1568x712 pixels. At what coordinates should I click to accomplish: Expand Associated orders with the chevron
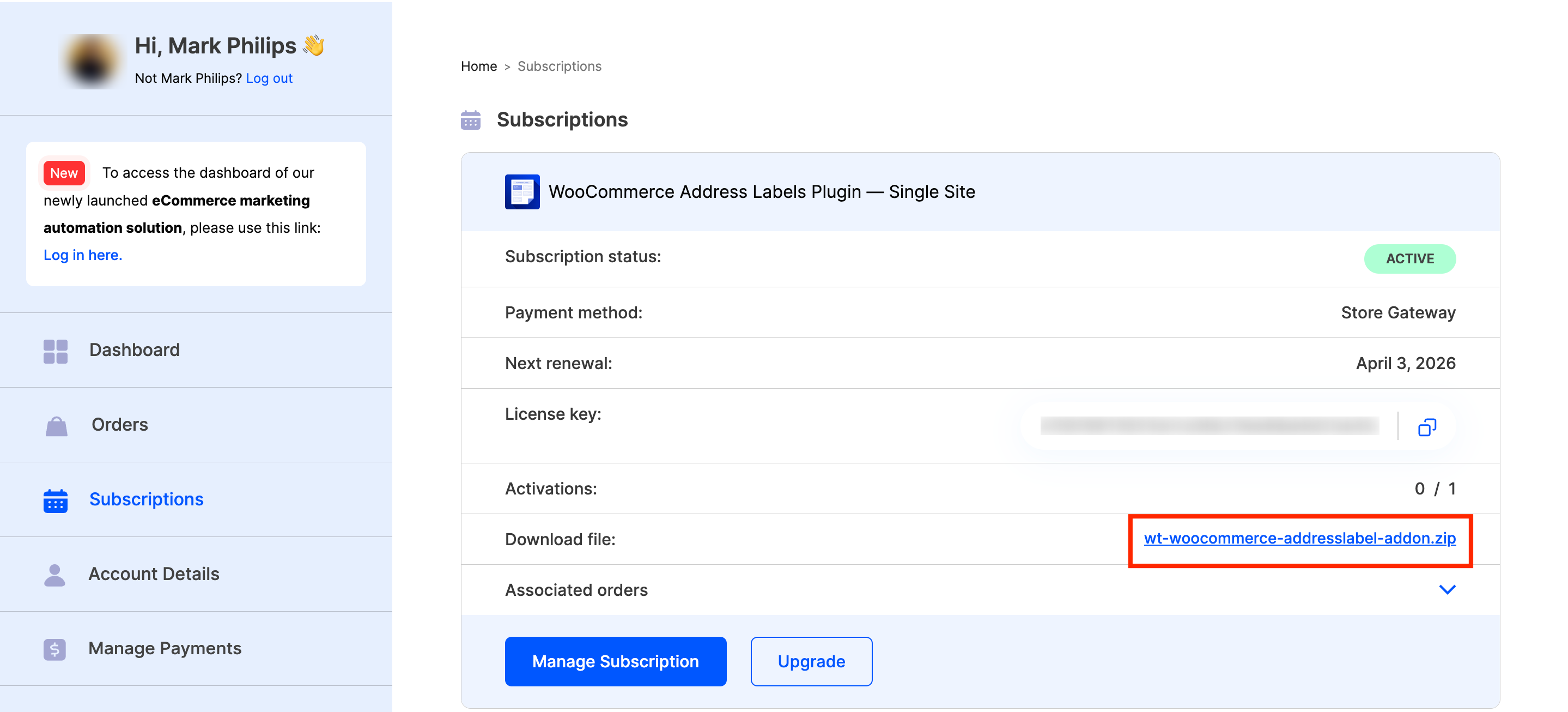[x=1447, y=589]
